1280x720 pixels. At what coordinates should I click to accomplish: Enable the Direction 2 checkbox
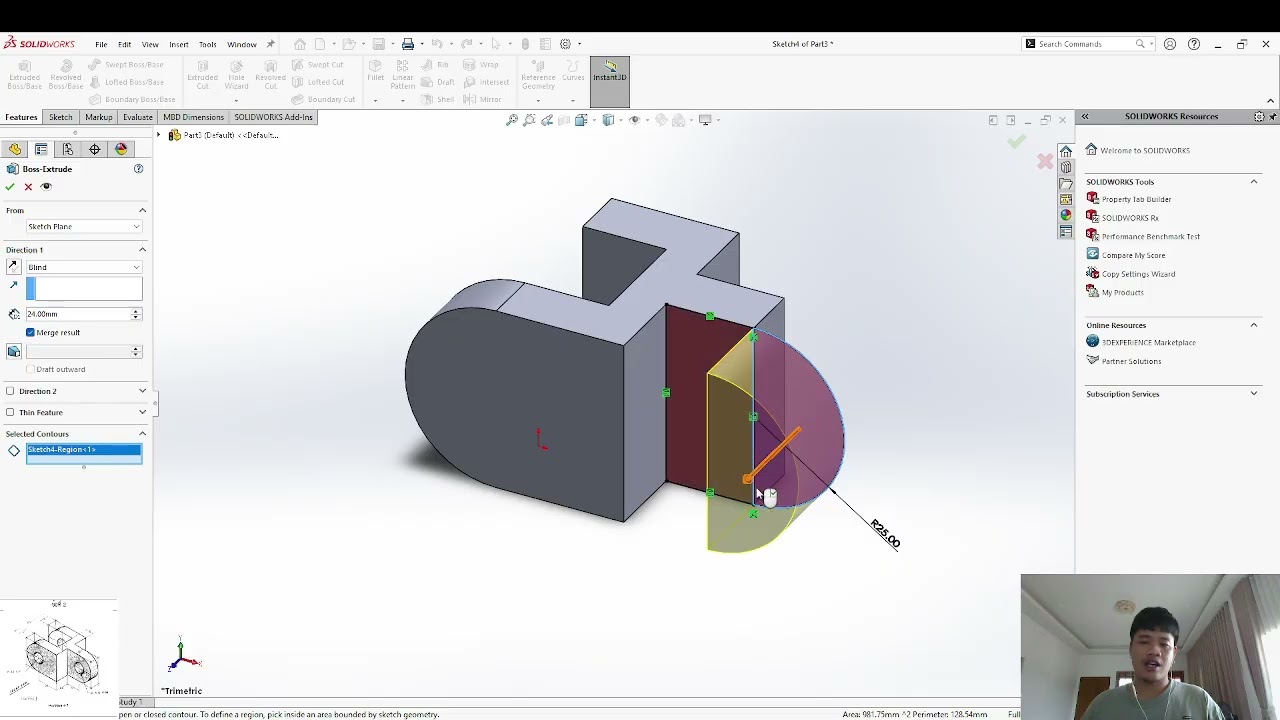click(x=10, y=391)
